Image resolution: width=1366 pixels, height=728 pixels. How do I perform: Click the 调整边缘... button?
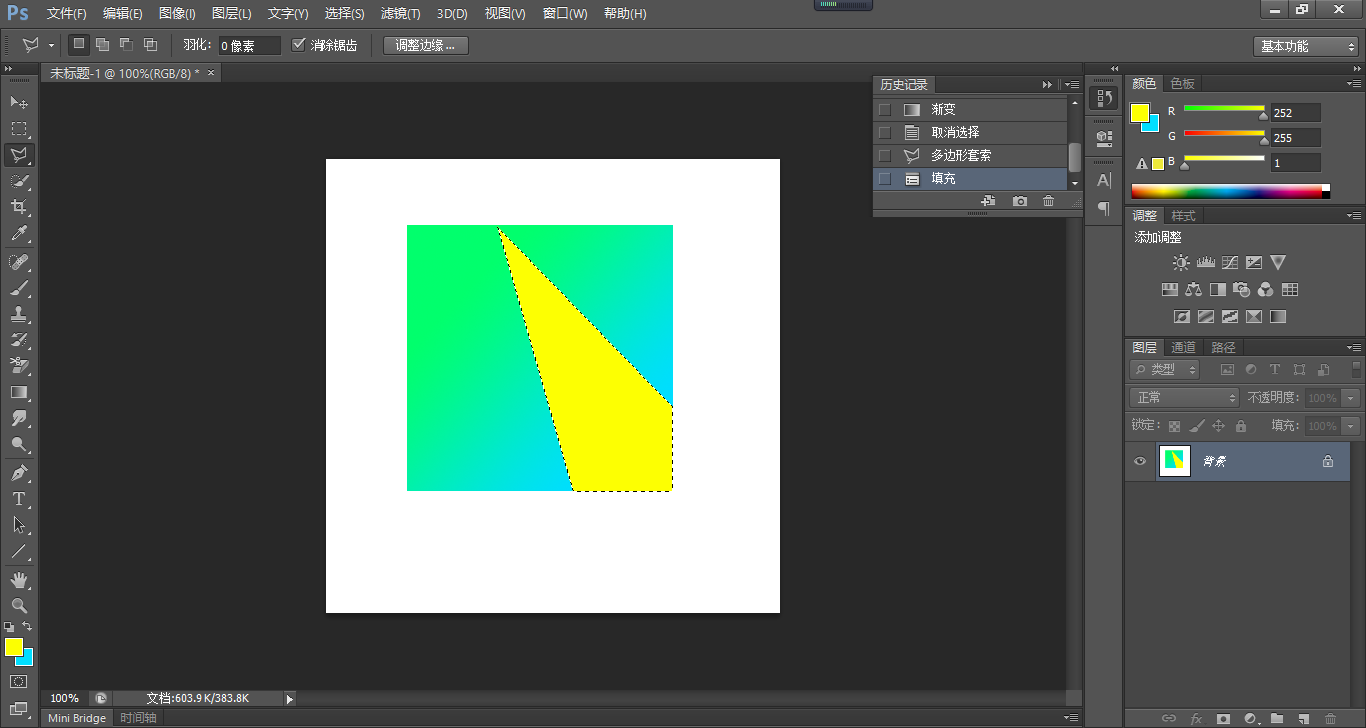(x=425, y=45)
